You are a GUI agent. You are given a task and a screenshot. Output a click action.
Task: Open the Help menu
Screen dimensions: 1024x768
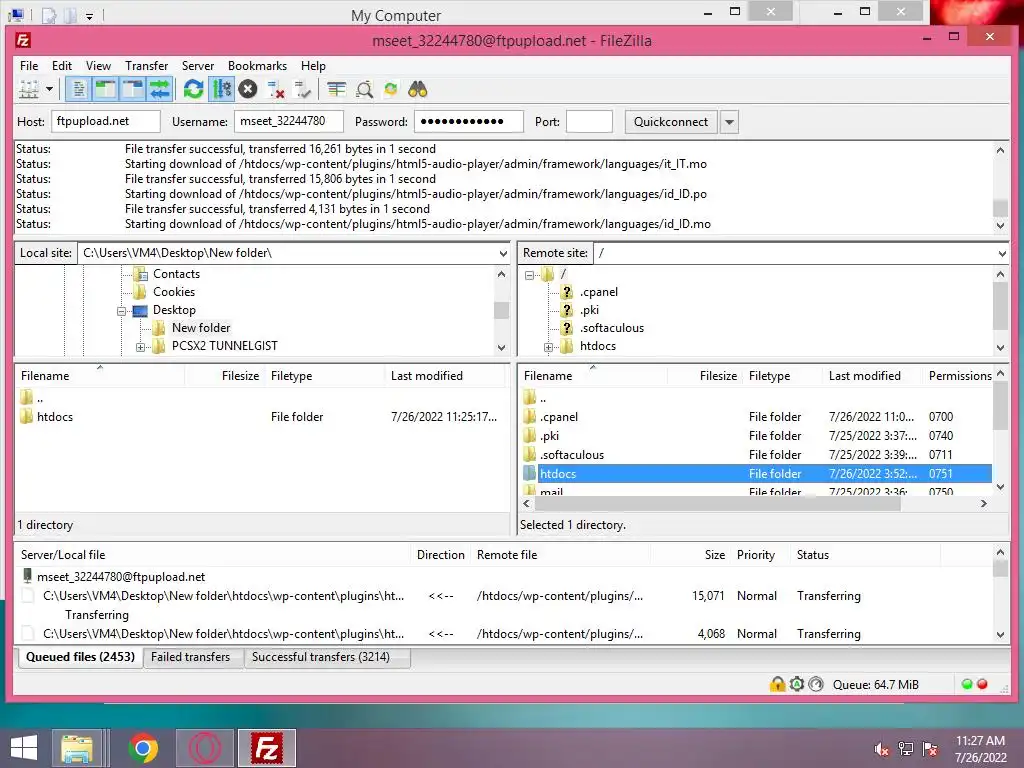pyautogui.click(x=313, y=65)
